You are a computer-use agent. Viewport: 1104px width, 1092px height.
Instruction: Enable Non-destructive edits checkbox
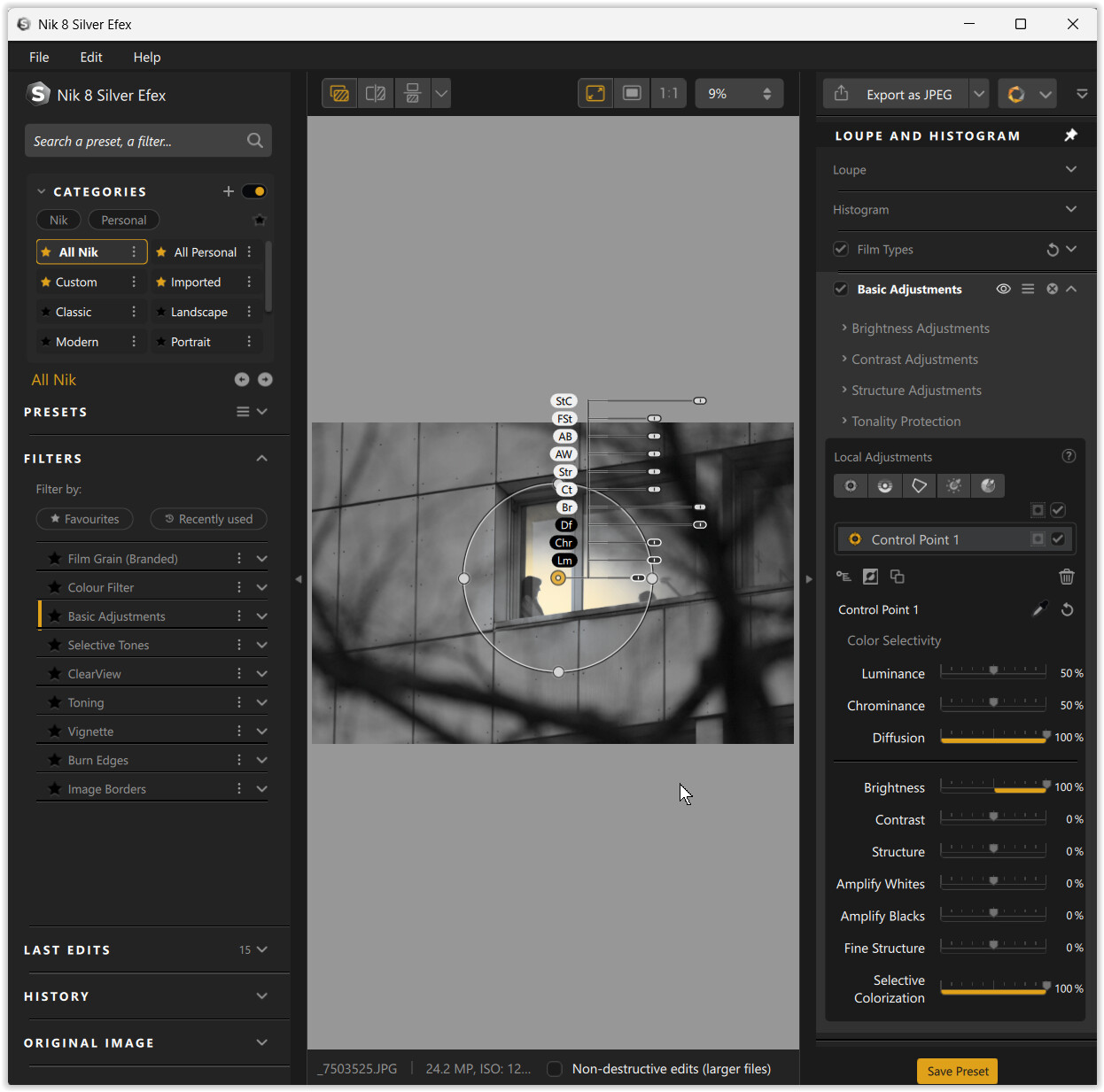tap(555, 1069)
